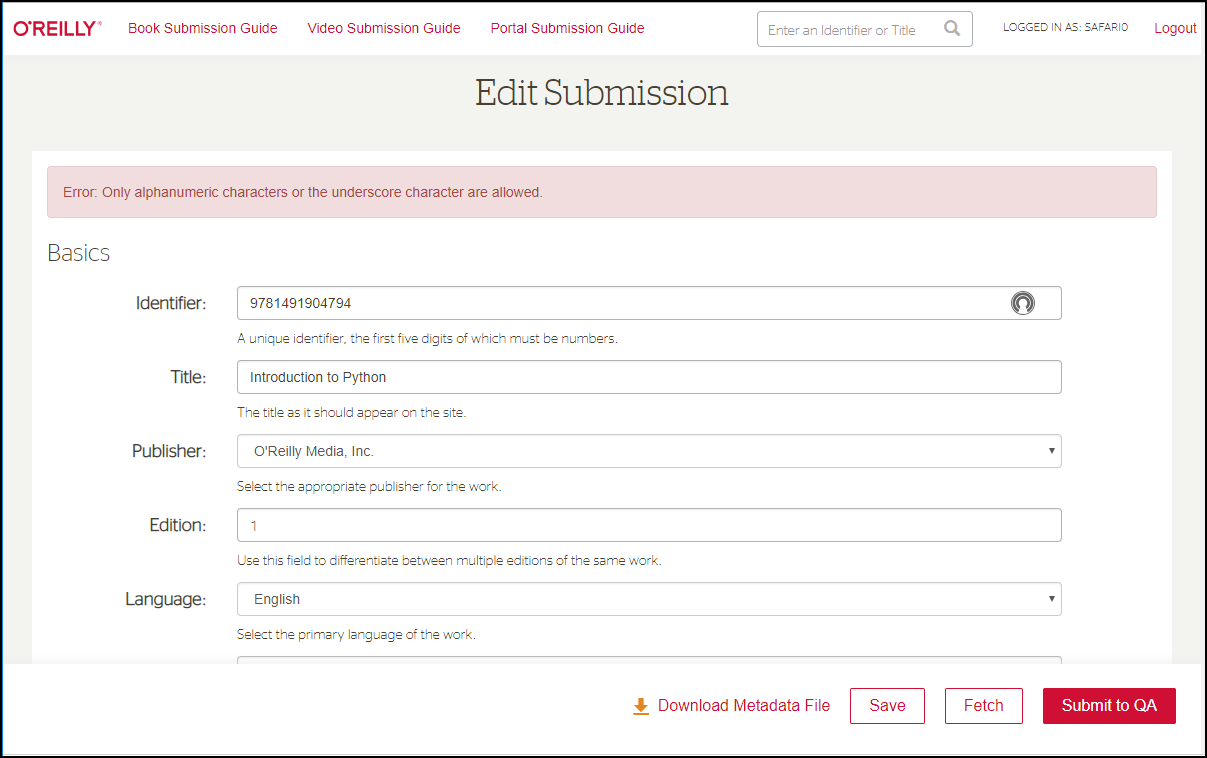The image size is (1207, 758).
Task: Click the 'A unique identifier' help text
Action: pyautogui.click(x=427, y=339)
